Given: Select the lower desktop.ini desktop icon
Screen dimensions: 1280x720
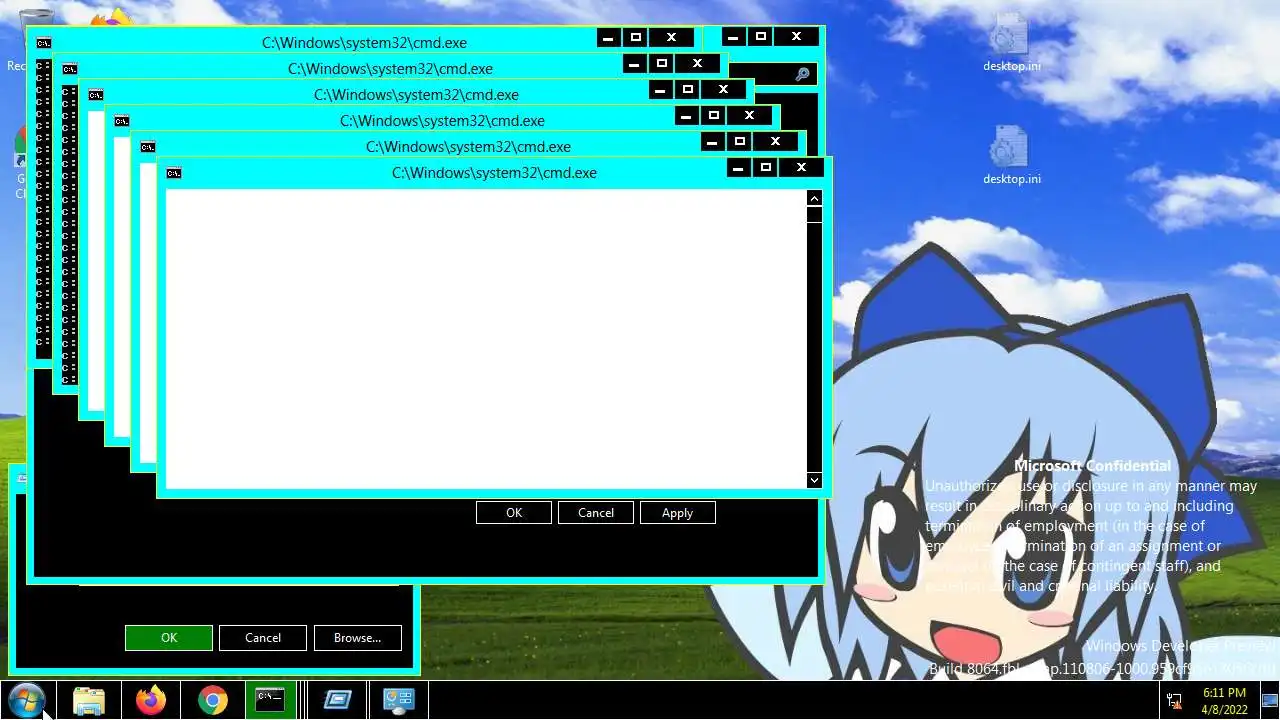Looking at the screenshot, I should click(x=1011, y=155).
